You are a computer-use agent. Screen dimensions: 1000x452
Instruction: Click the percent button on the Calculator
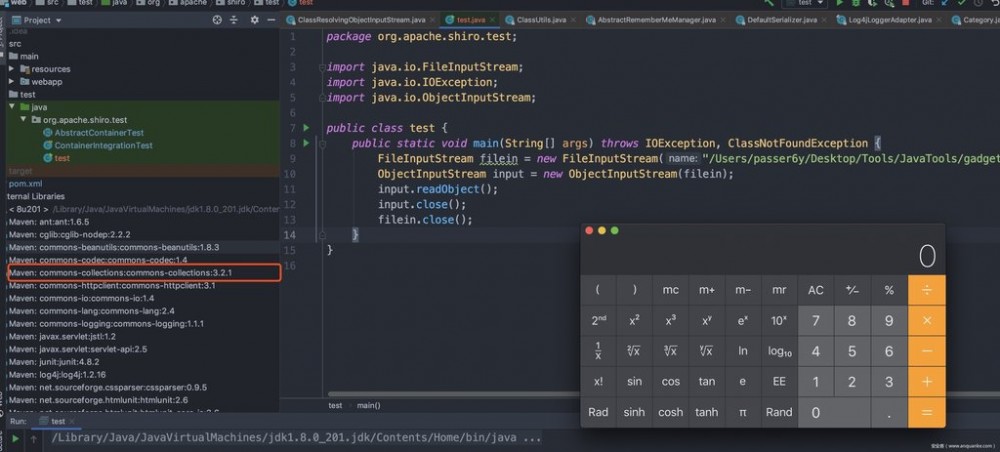coord(889,290)
